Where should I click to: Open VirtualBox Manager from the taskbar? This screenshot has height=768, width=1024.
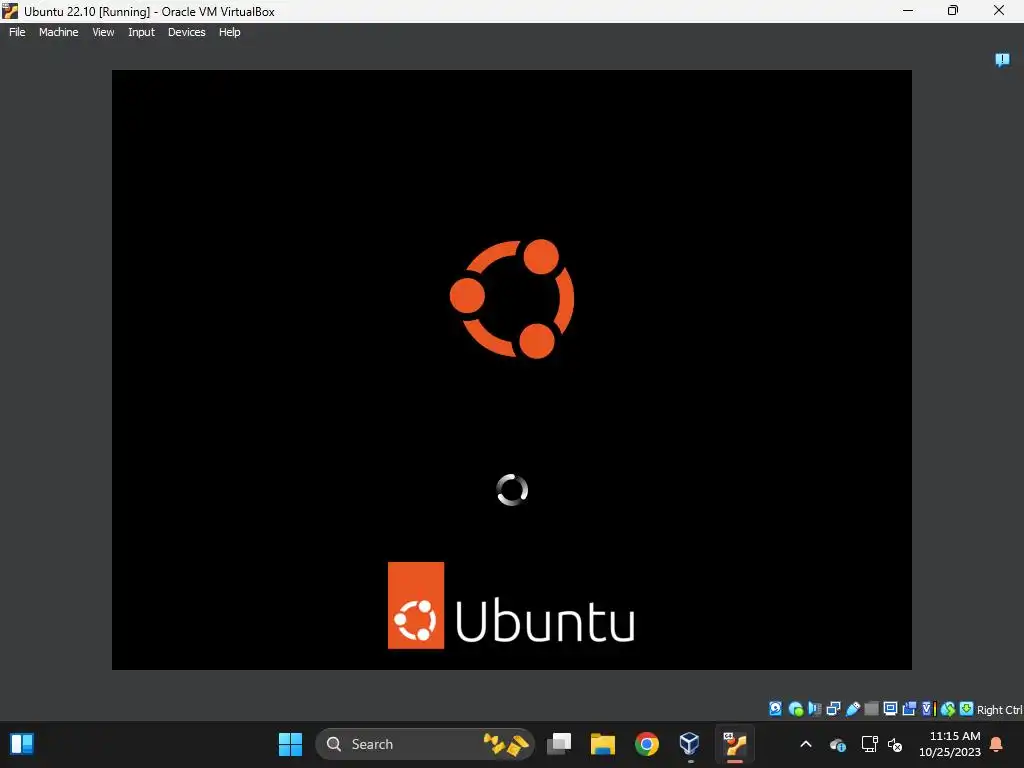(x=690, y=744)
